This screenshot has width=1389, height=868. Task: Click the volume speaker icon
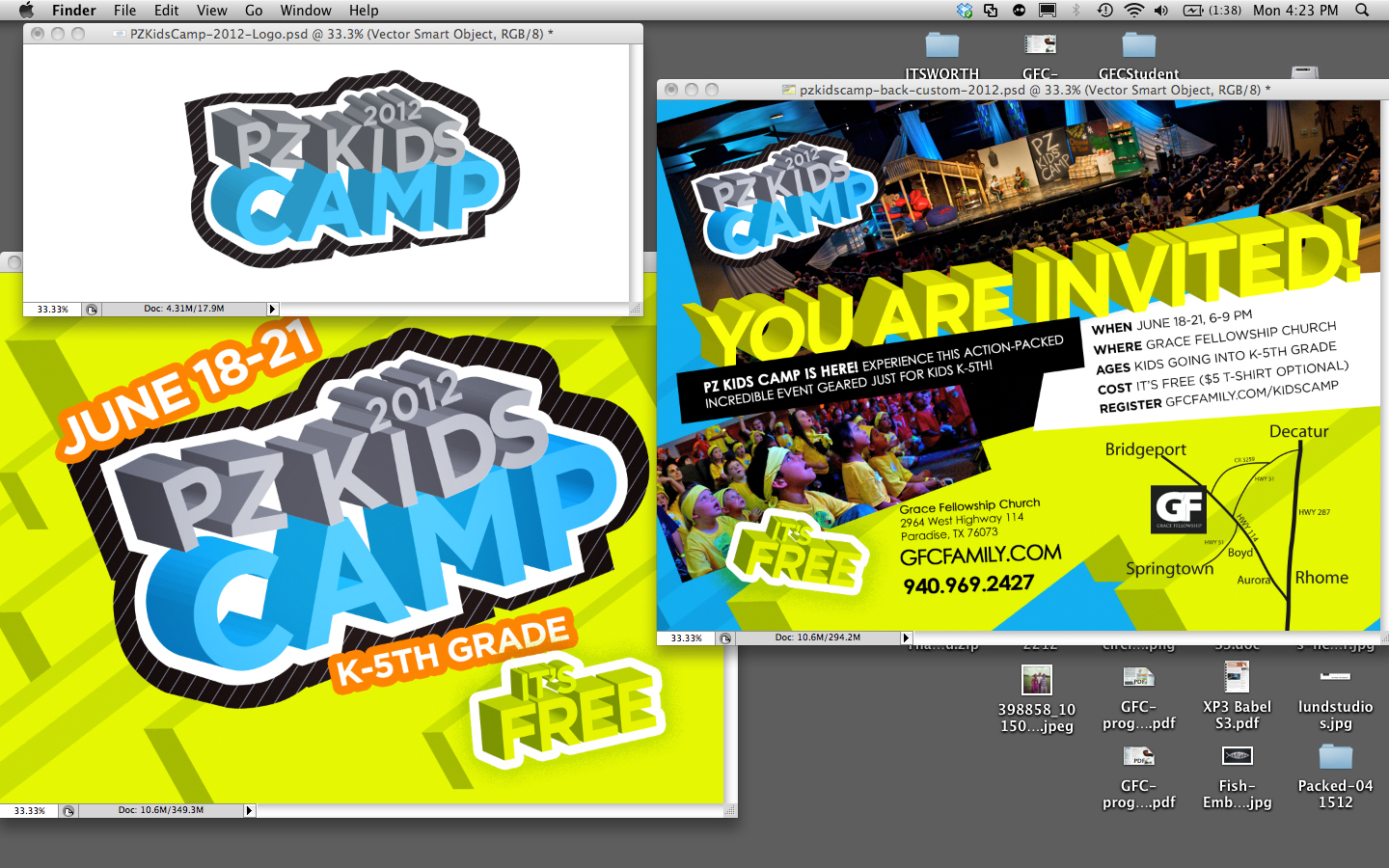click(x=1161, y=11)
